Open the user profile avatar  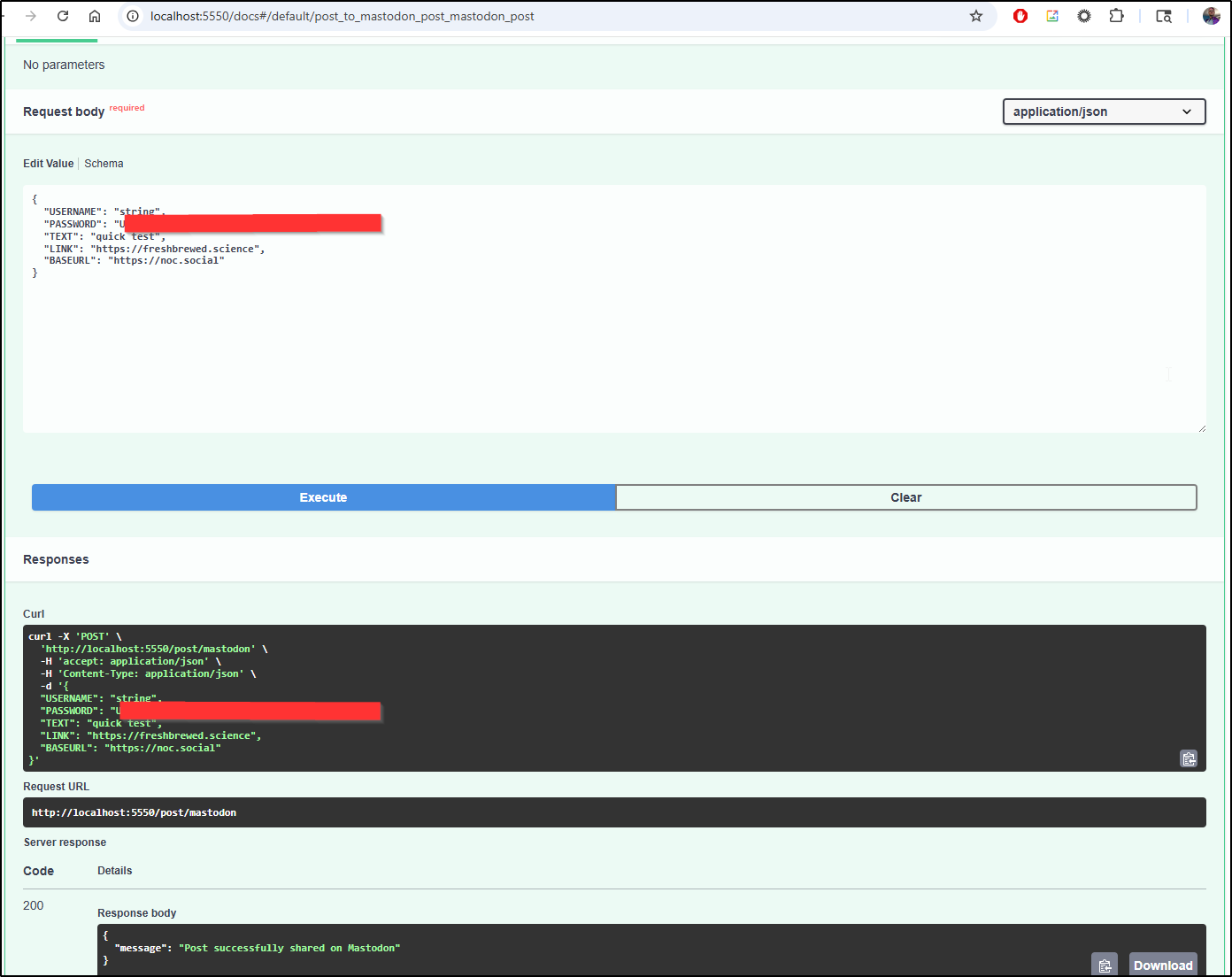[1211, 16]
